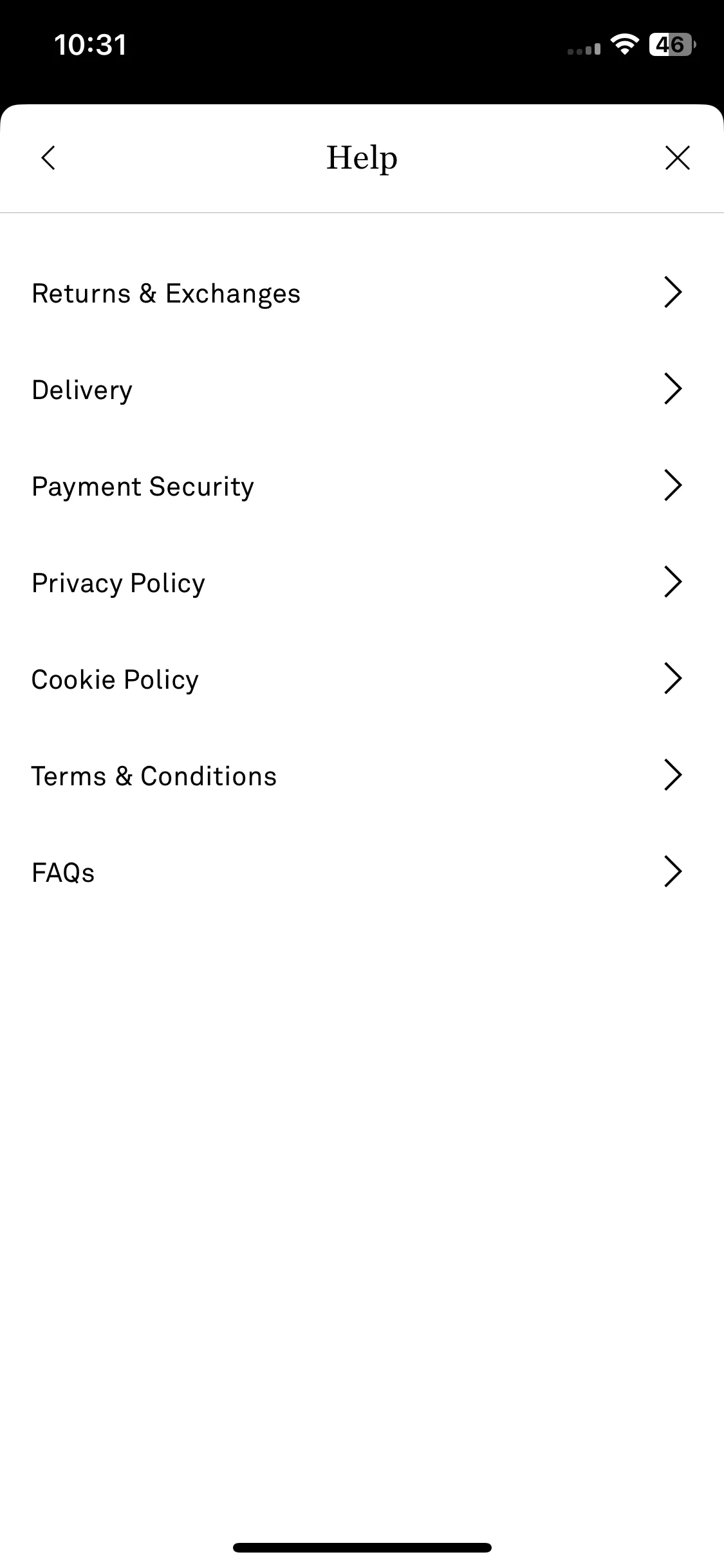The height and width of the screenshot is (1568, 724).
Task: Tap the battery indicator showing 46
Action: pos(673,45)
